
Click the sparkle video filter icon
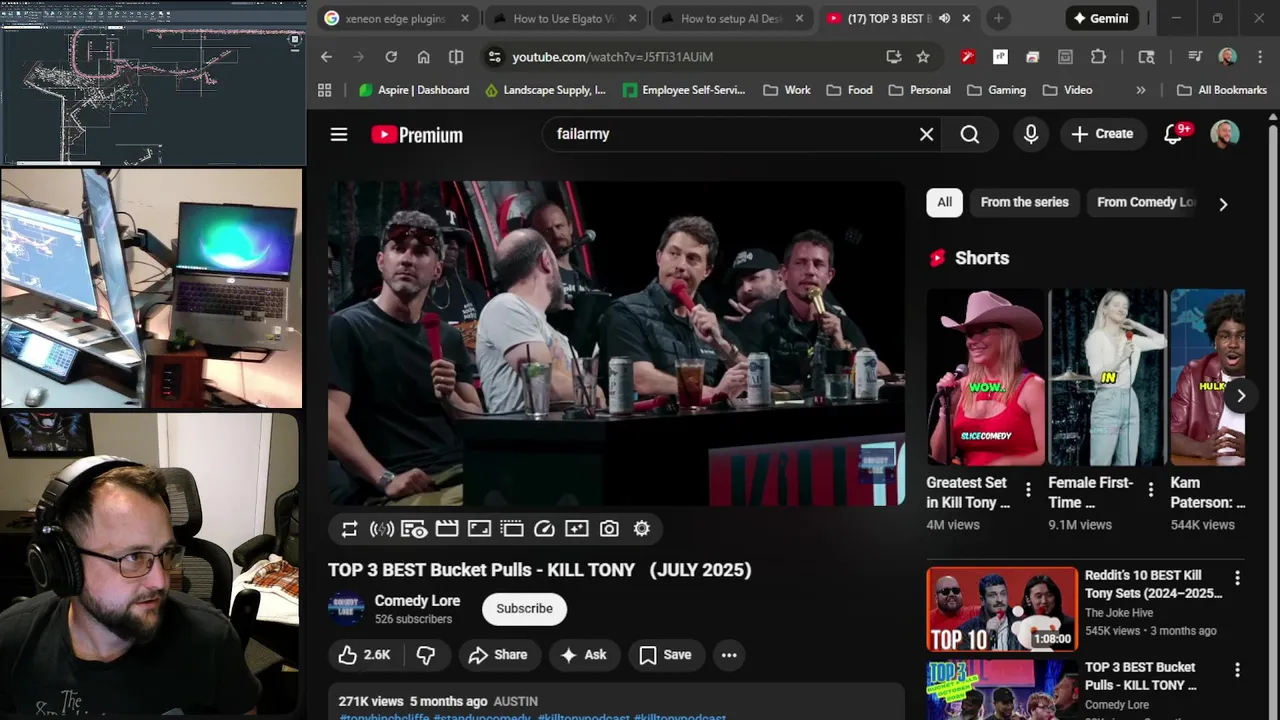[577, 529]
